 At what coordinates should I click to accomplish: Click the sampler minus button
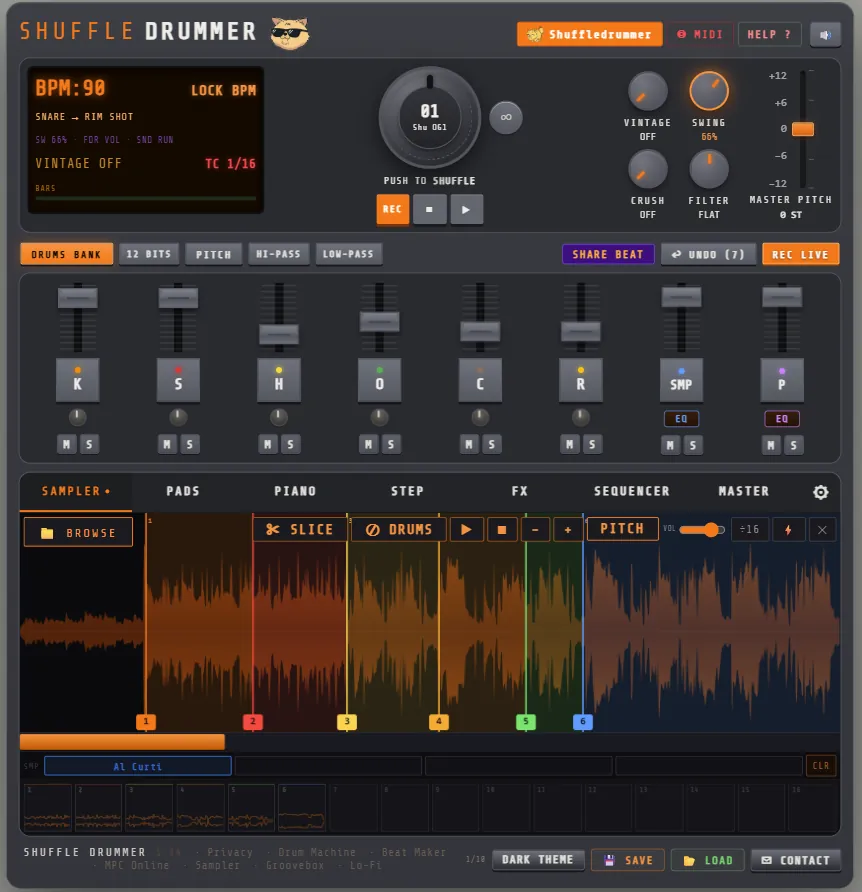tap(535, 530)
